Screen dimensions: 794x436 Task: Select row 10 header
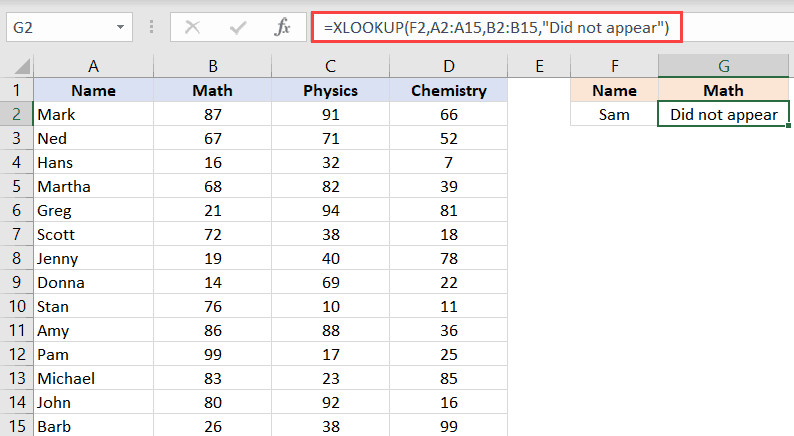(x=17, y=306)
